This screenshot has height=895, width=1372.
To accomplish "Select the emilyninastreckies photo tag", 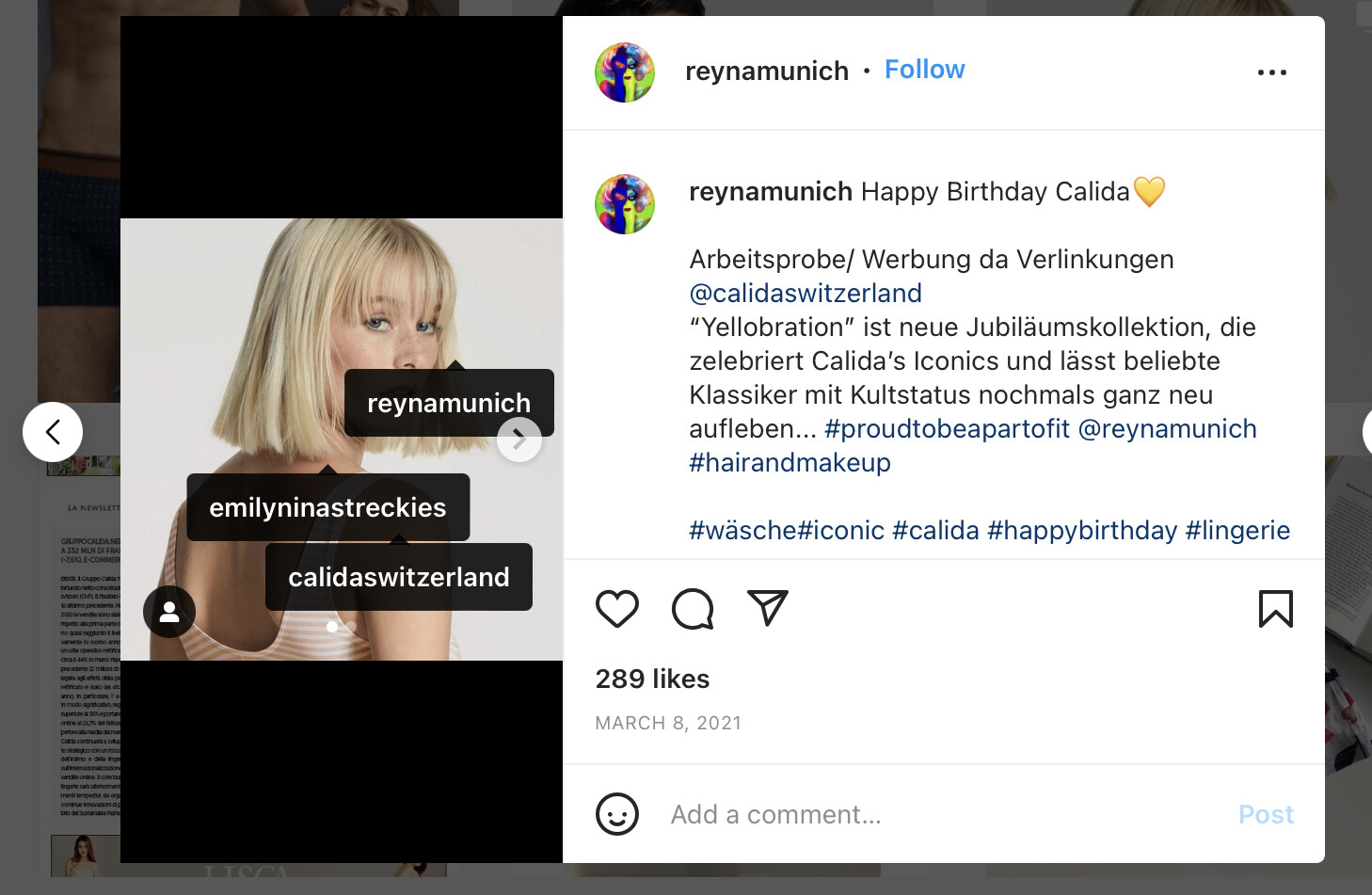I will [328, 507].
